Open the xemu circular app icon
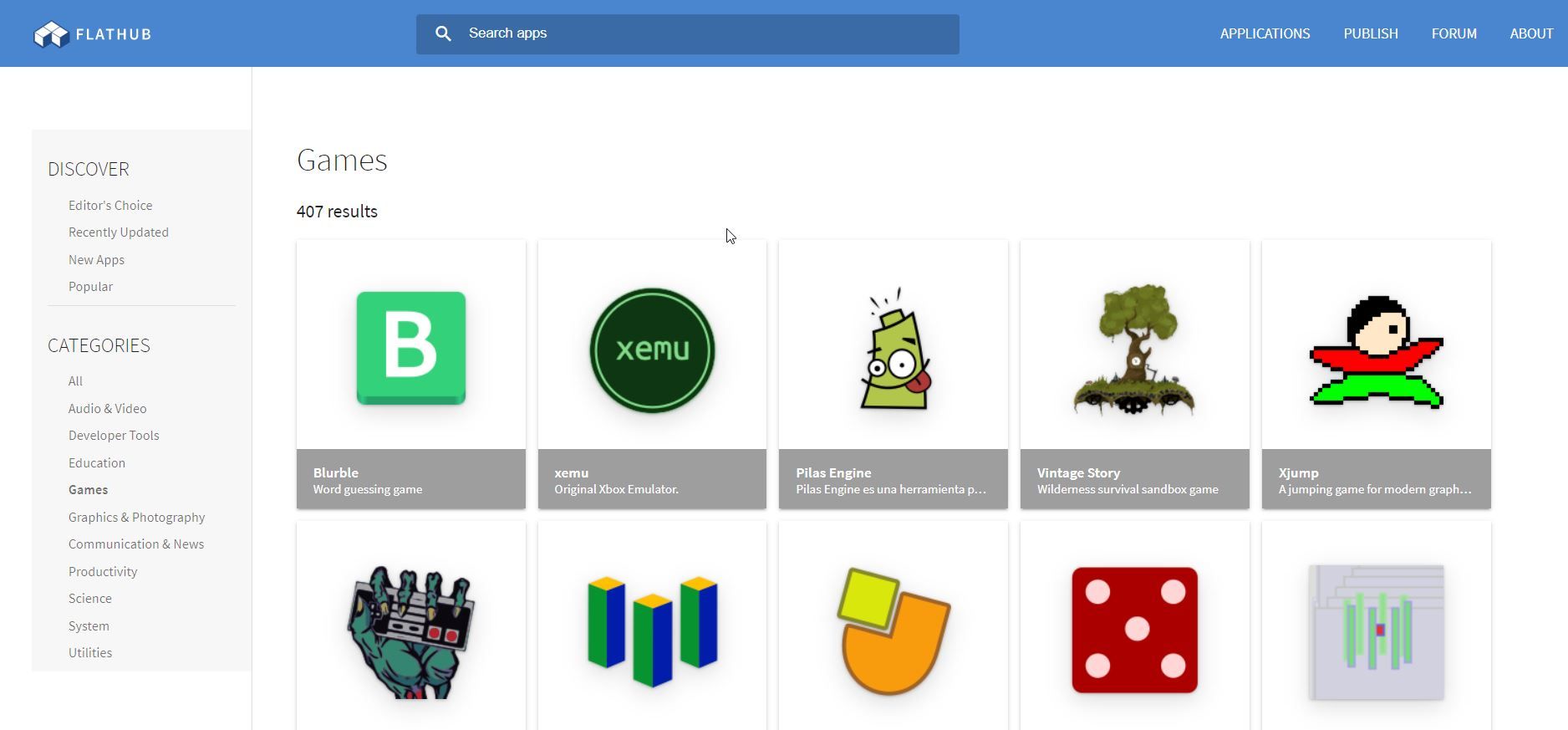The width and height of the screenshot is (1568, 730). [652, 350]
